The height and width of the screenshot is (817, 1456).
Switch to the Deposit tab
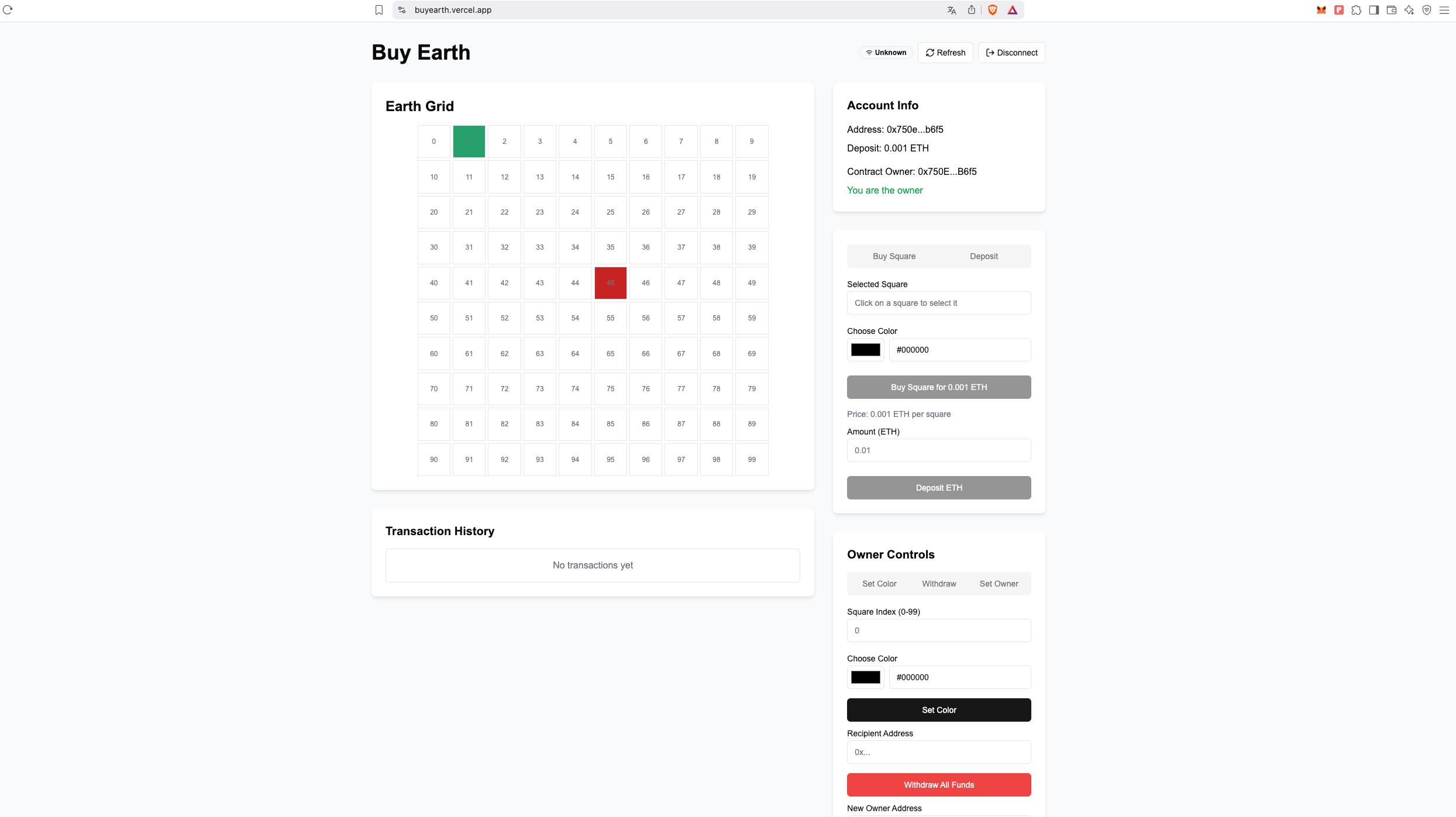[x=984, y=256]
